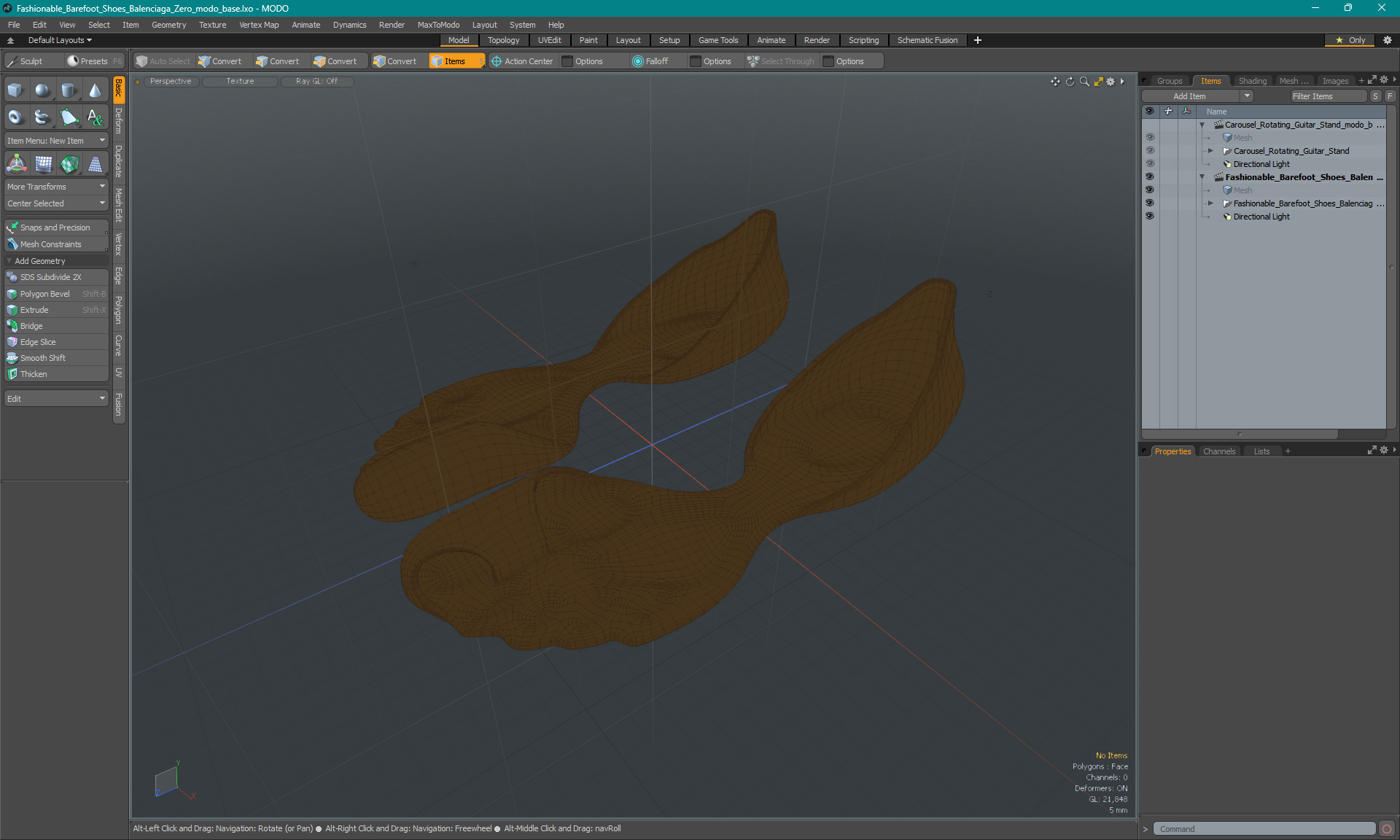The width and height of the screenshot is (1400, 840).
Task: Select the Edge Slice tool
Action: pos(37,341)
